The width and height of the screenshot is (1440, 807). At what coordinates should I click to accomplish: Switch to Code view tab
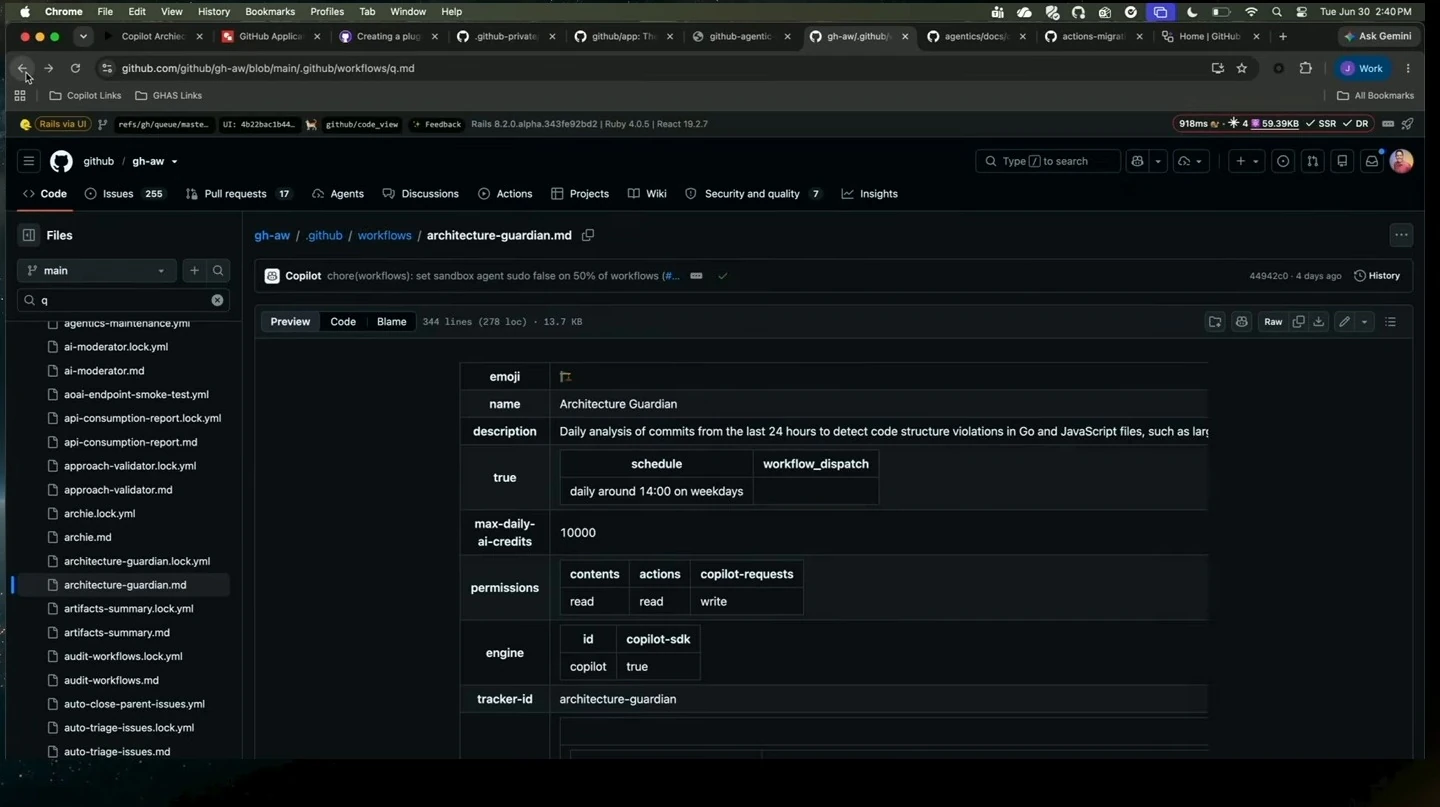[x=343, y=322]
